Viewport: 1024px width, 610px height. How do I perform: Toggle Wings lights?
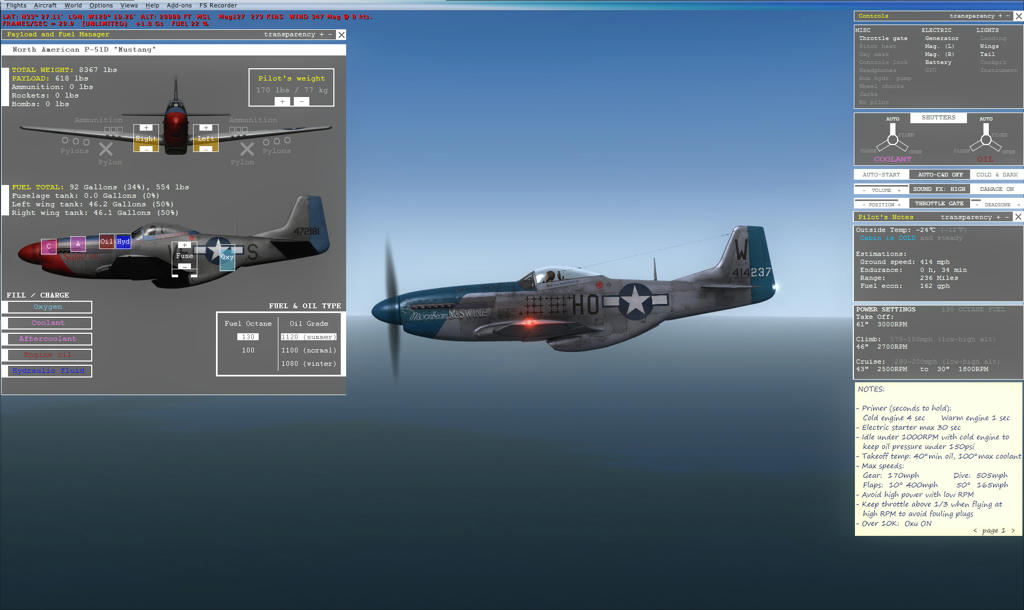coord(989,46)
